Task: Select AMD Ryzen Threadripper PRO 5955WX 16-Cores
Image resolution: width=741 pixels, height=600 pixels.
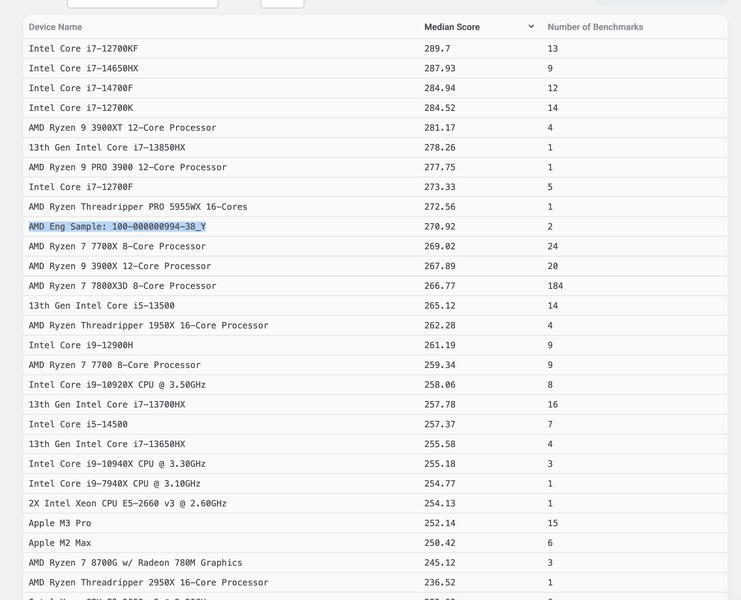Action: pyautogui.click(x=138, y=207)
